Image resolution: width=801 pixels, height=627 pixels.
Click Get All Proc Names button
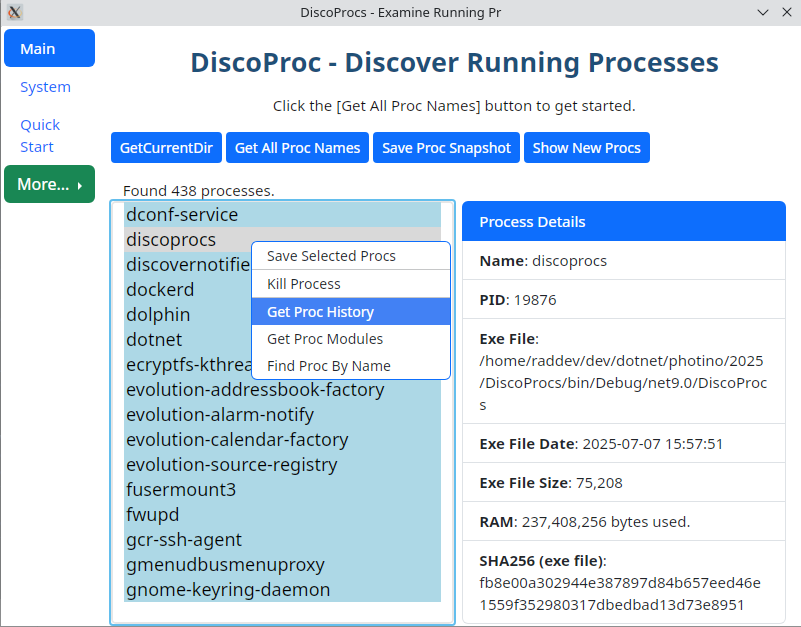(297, 148)
